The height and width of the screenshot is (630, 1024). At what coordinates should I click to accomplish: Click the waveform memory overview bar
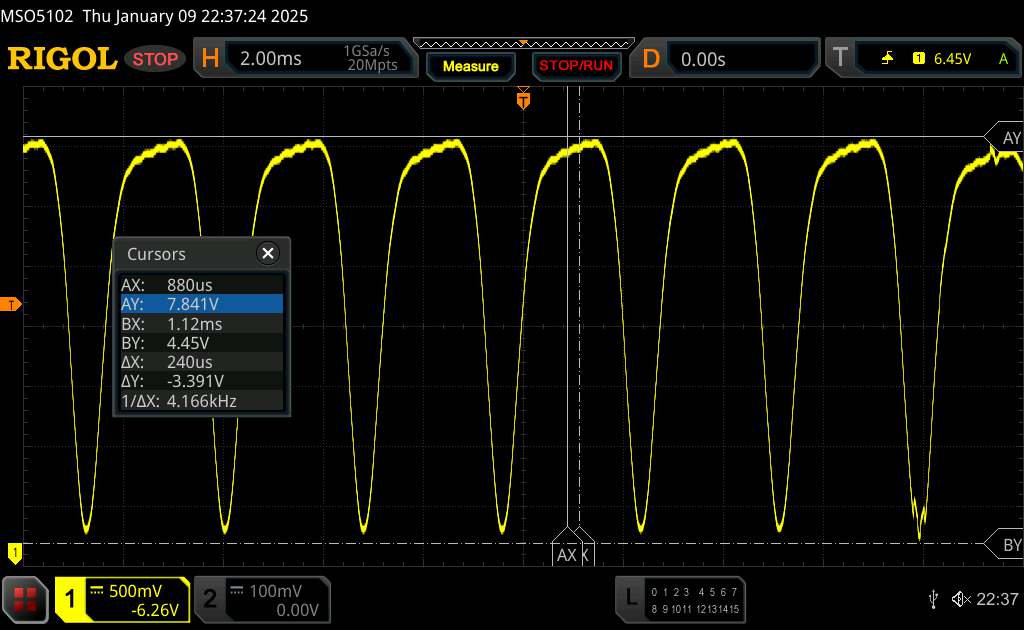point(522,44)
